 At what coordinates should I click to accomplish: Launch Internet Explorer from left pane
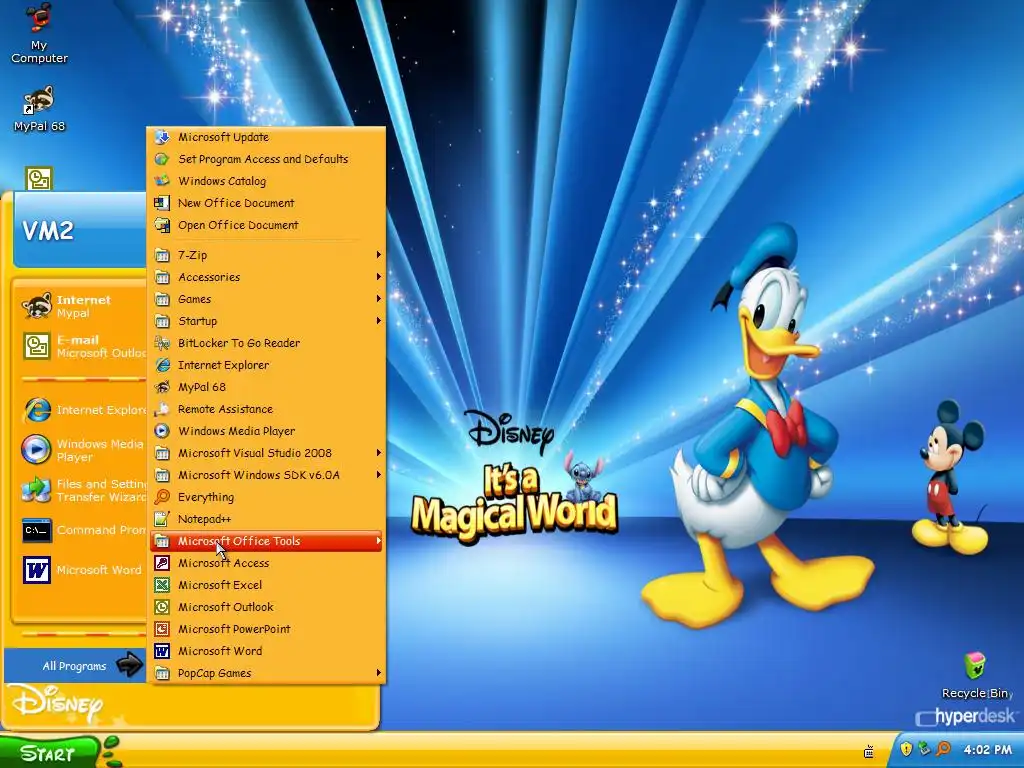tap(82, 410)
